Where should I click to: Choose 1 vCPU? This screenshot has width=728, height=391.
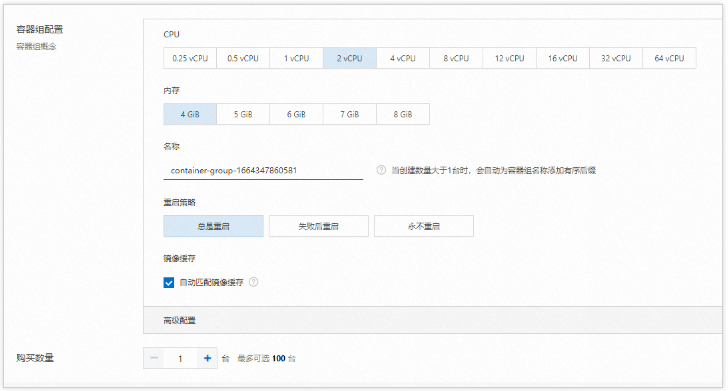coord(296,59)
